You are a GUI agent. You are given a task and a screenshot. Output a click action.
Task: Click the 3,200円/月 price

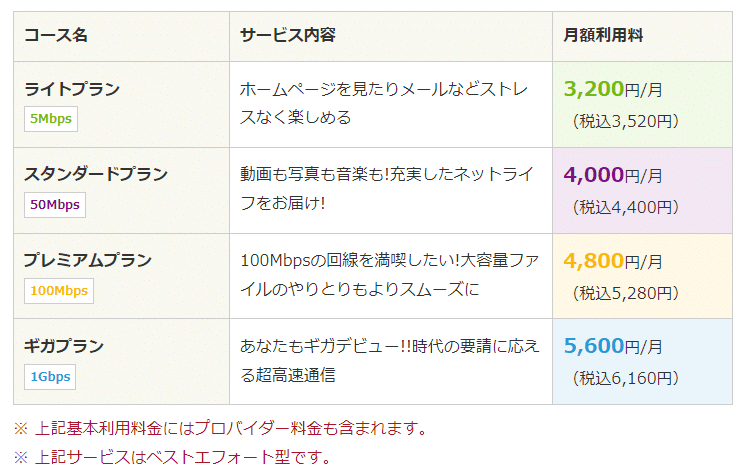(x=613, y=89)
